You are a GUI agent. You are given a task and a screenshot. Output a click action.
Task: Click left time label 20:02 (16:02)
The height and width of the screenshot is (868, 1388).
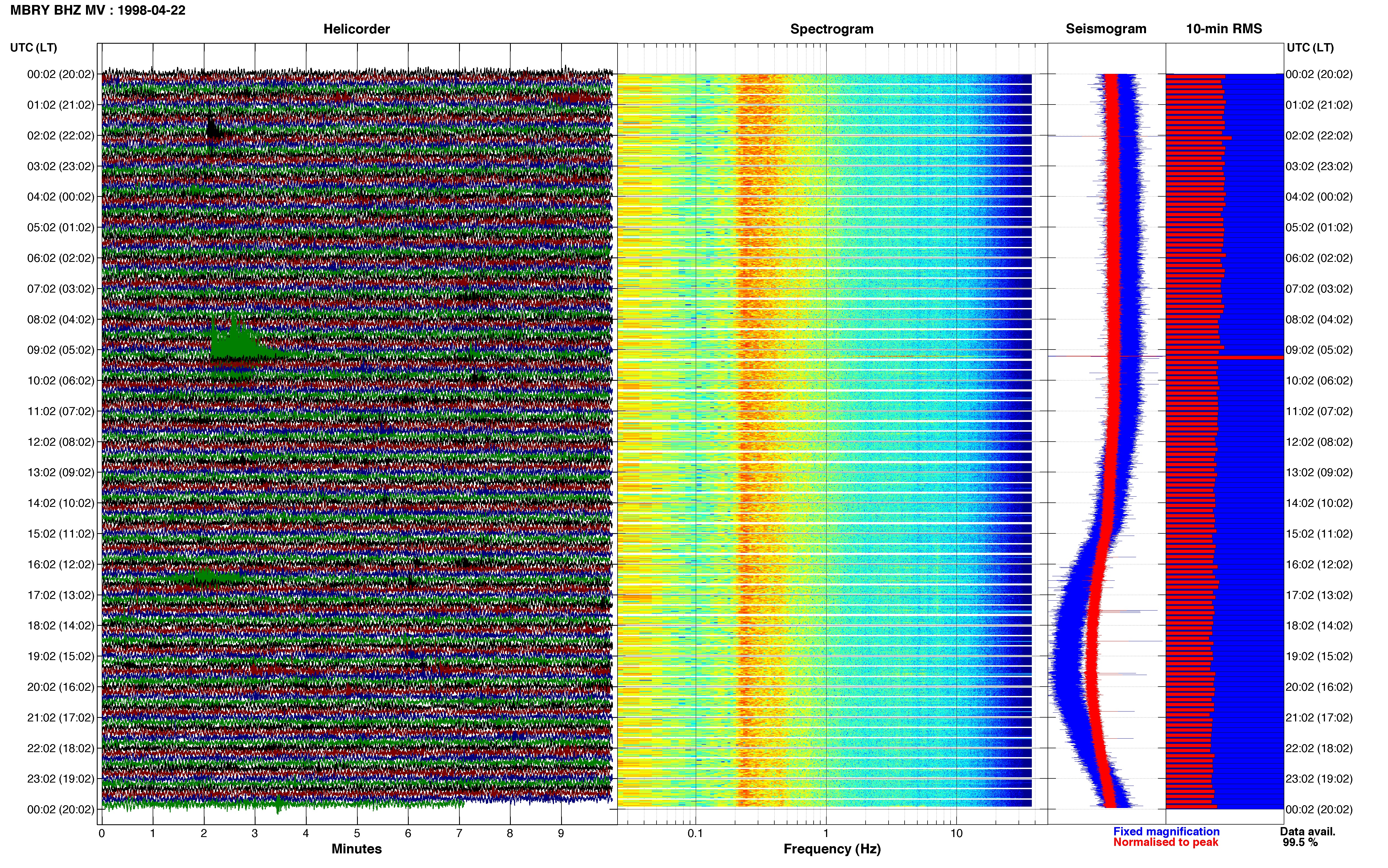60,687
